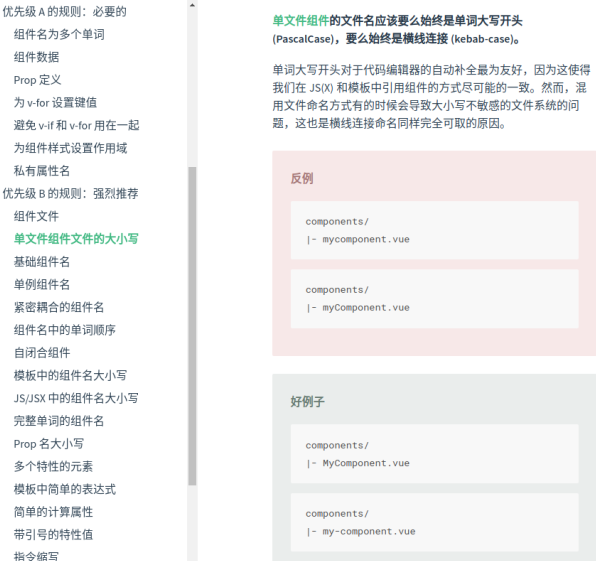The width and height of the screenshot is (596, 561).
Task: Click the sidebar scroll up arrow
Action: click(192, 5)
